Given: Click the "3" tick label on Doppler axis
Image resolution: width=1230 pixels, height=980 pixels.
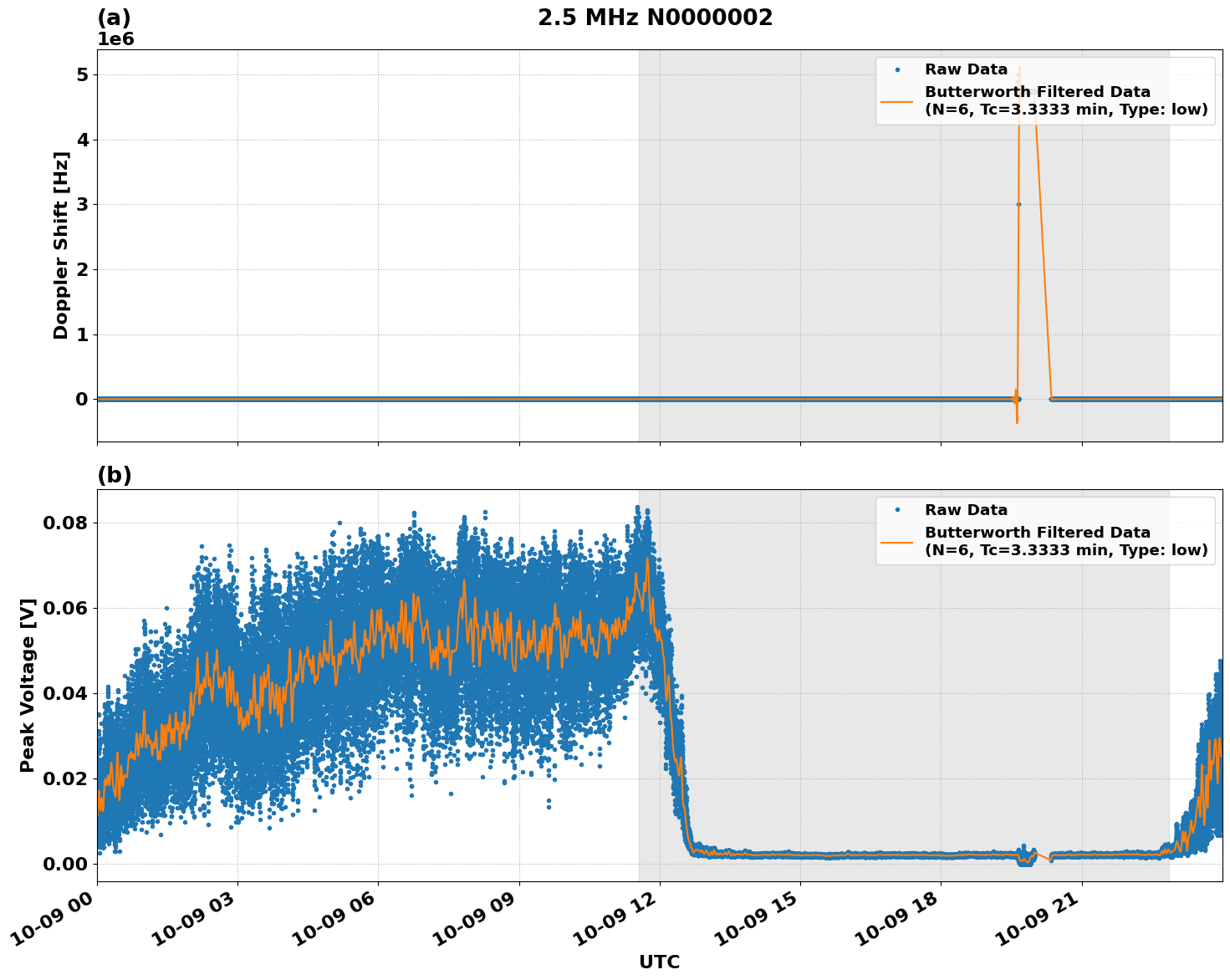Looking at the screenshot, I should (x=82, y=204).
